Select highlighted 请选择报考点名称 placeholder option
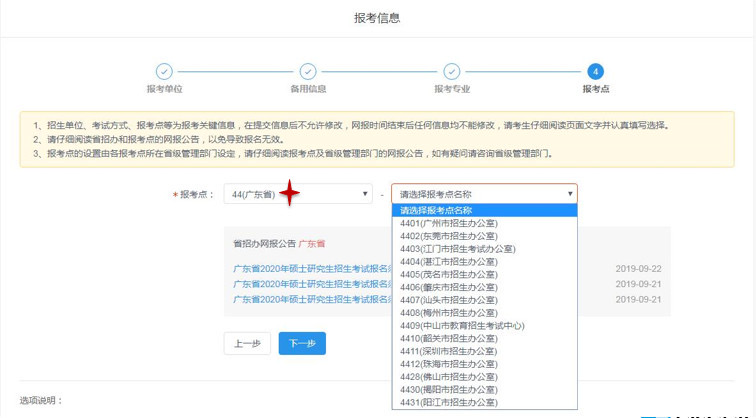This screenshot has width=756, height=418. pos(484,210)
